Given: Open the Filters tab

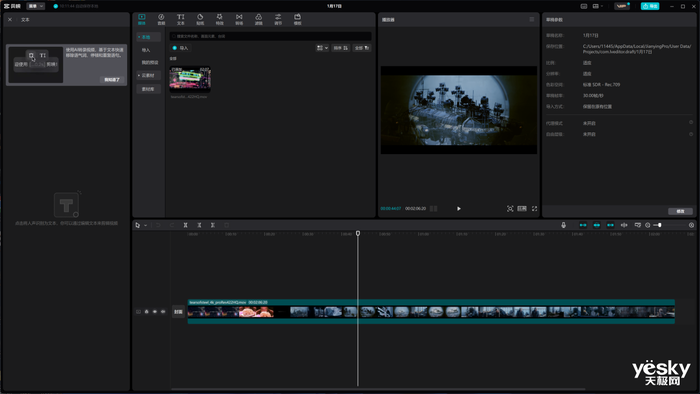Looking at the screenshot, I should pos(258,19).
